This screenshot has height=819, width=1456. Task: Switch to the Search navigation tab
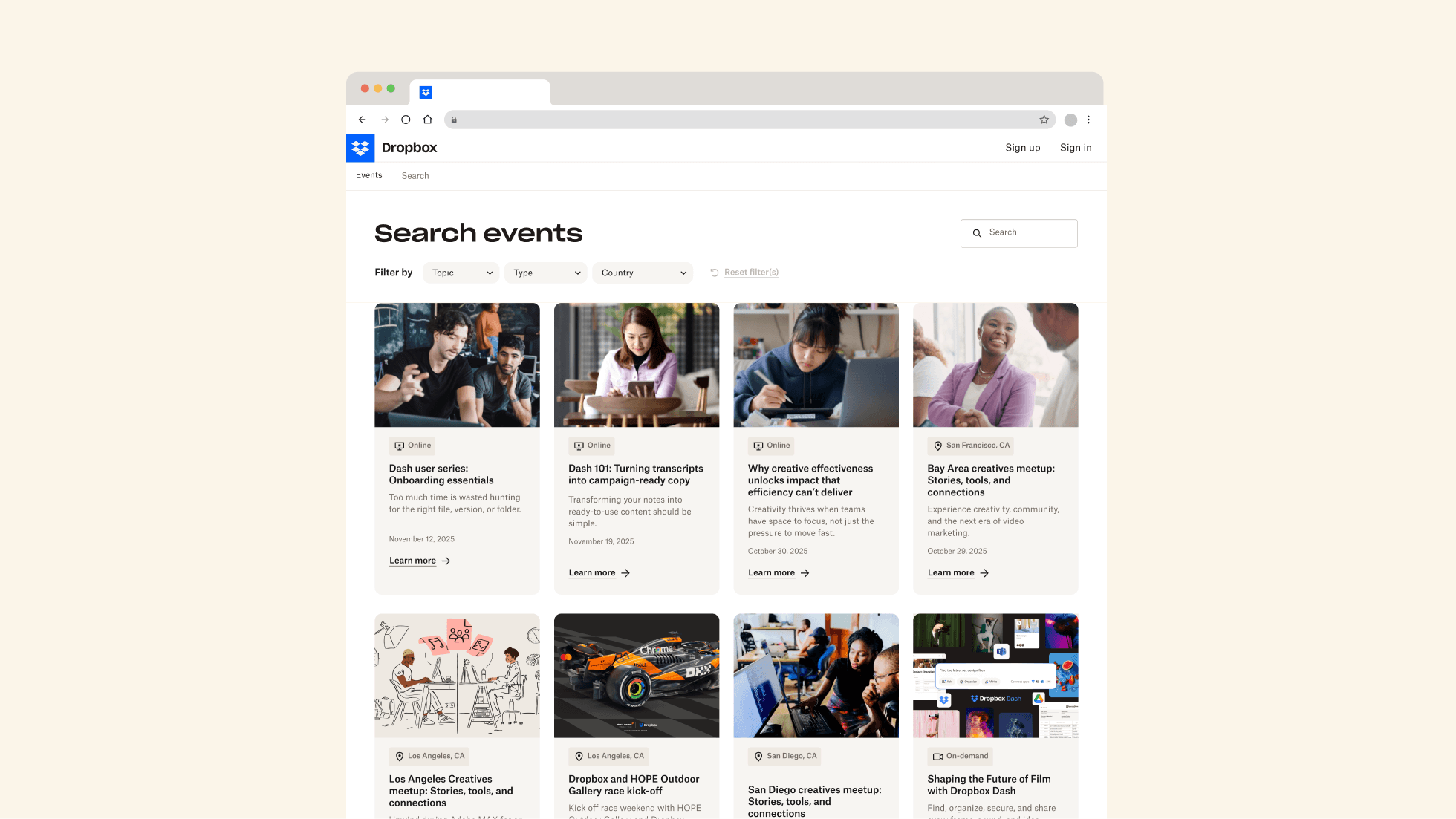pos(415,176)
